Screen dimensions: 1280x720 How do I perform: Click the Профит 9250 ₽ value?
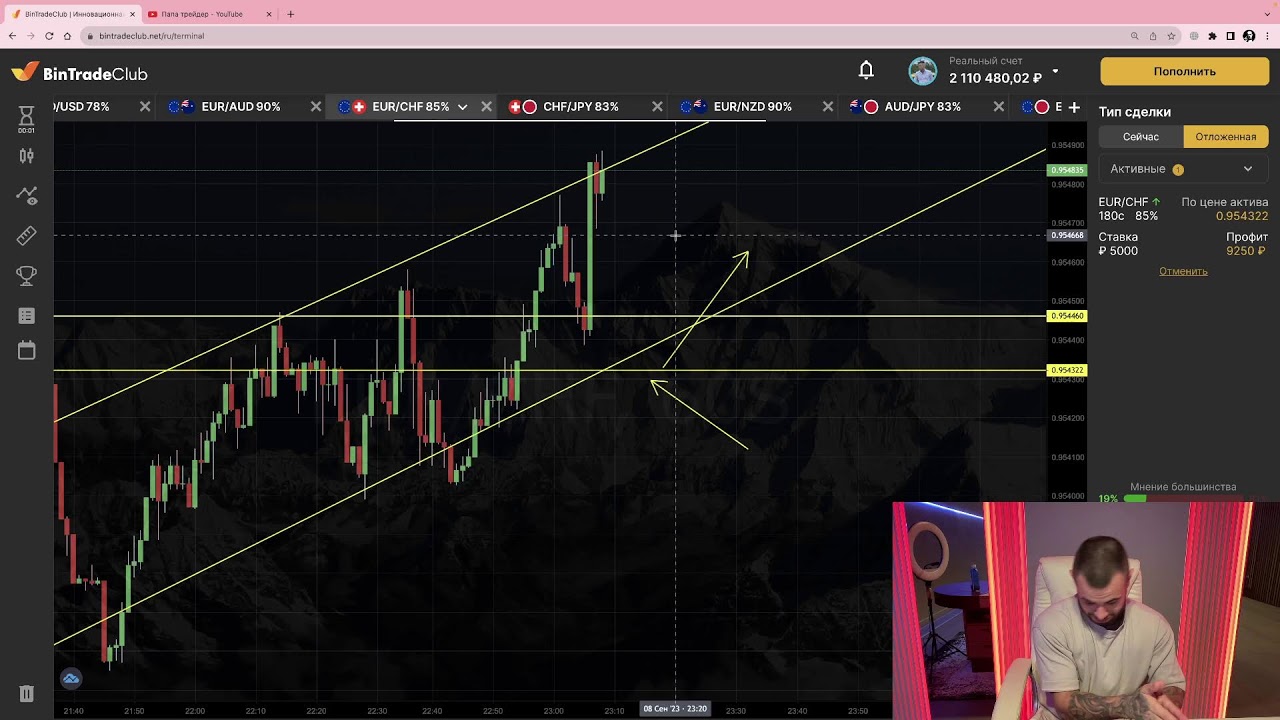coord(1247,251)
